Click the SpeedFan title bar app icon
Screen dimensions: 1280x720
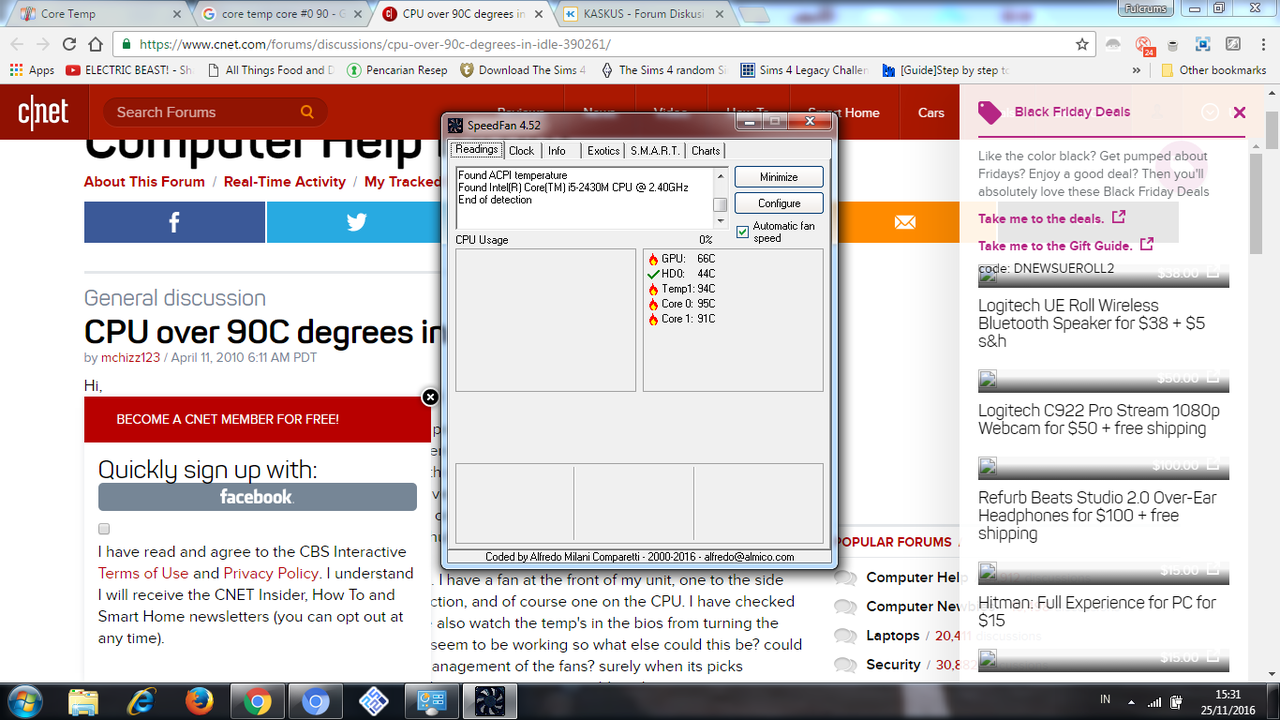(x=455, y=125)
